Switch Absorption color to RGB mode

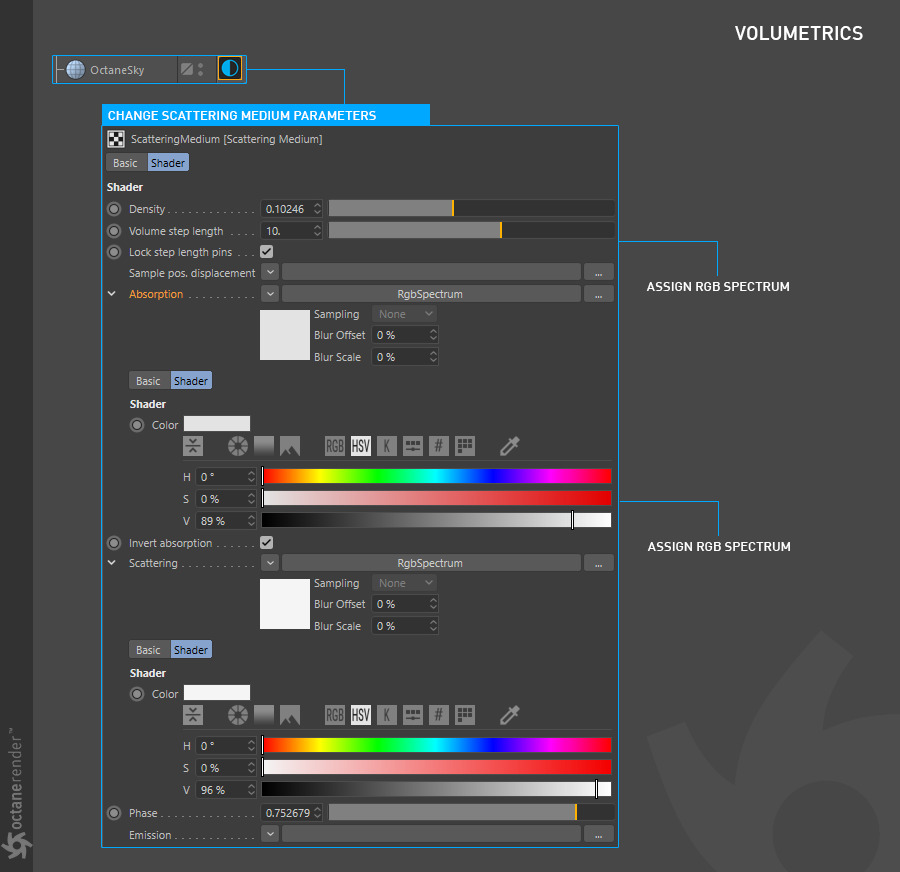[x=335, y=446]
